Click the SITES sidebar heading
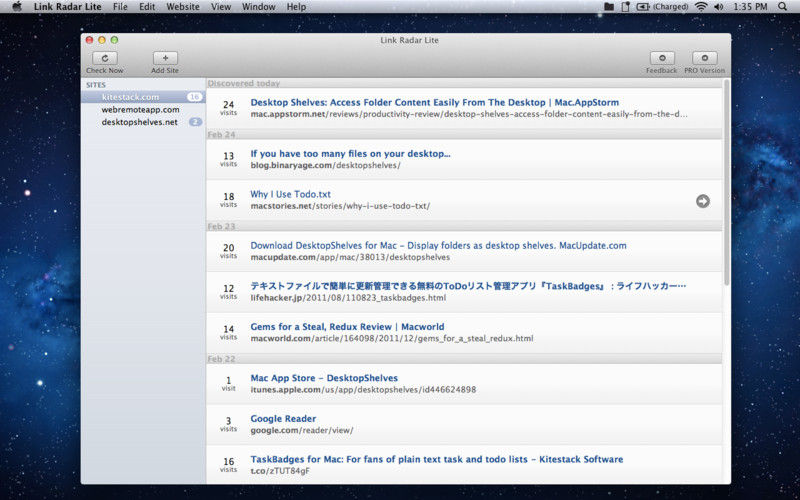800x500 pixels. coord(96,85)
